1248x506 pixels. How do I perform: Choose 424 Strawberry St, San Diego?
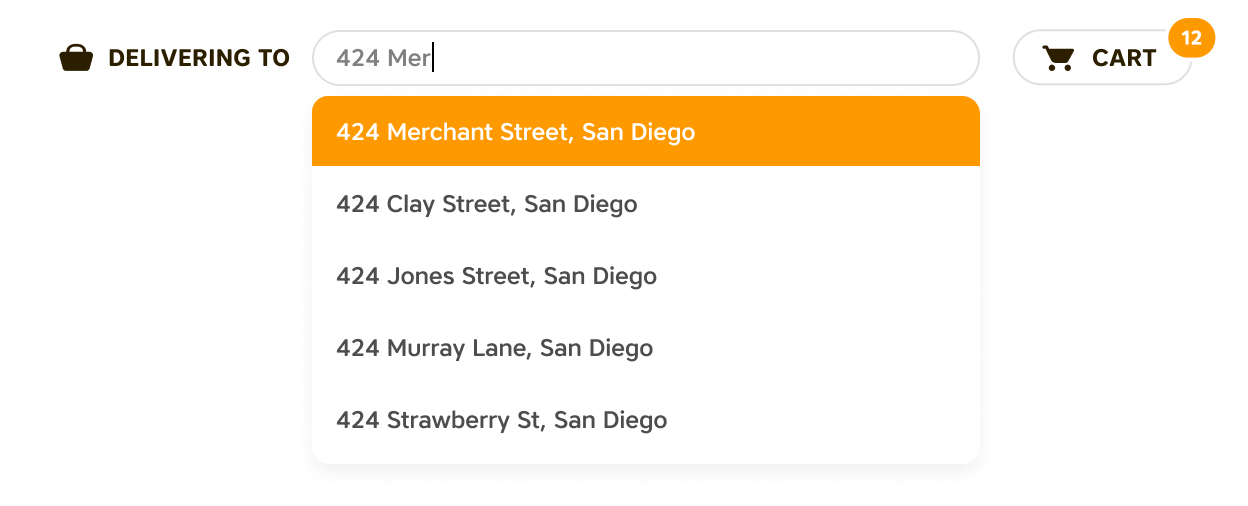click(646, 420)
